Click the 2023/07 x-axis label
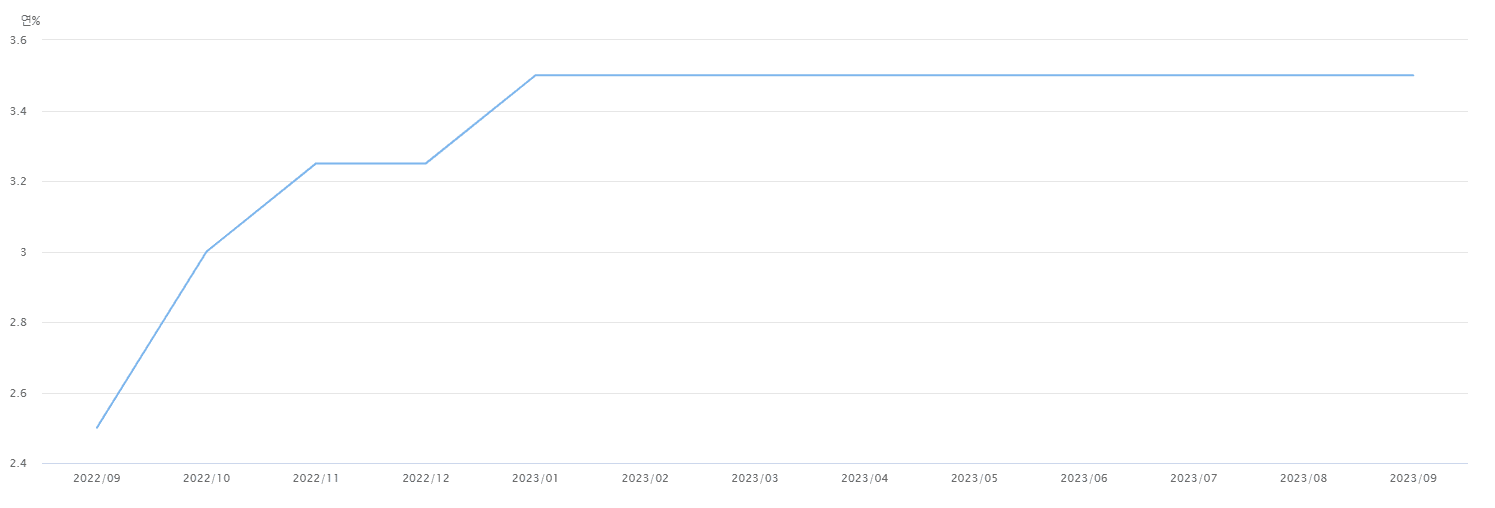This screenshot has height=508, width=1495. pyautogui.click(x=1194, y=479)
